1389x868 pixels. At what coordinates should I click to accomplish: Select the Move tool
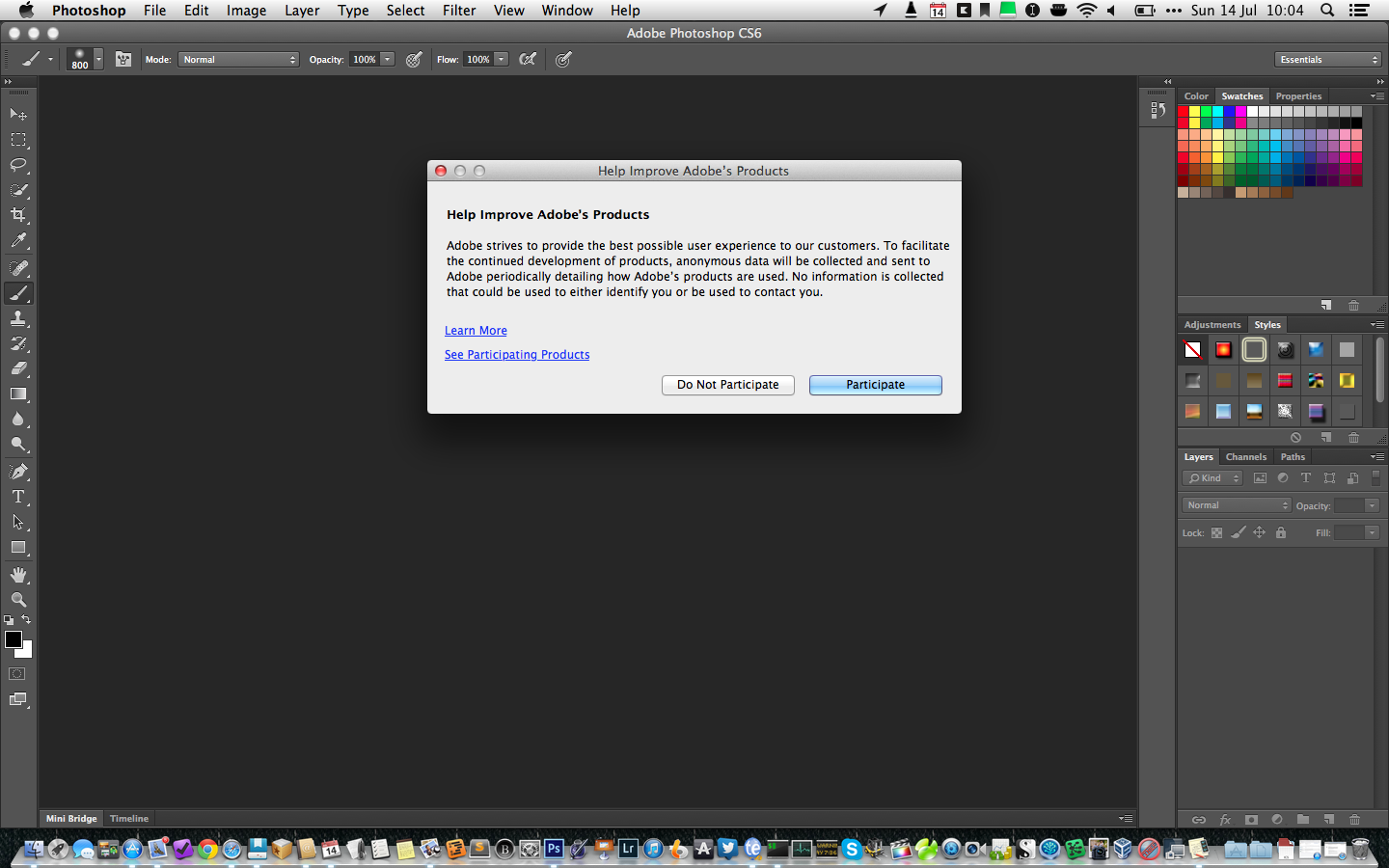click(18, 115)
